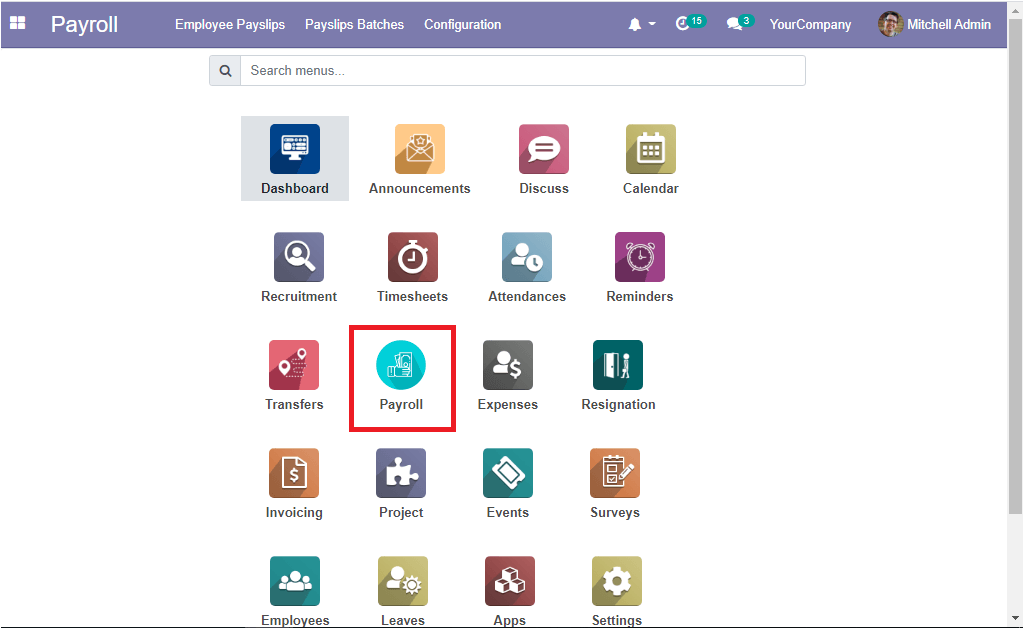Click the Search menus input field
Image resolution: width=1024 pixels, height=629 pixels.
click(x=522, y=71)
